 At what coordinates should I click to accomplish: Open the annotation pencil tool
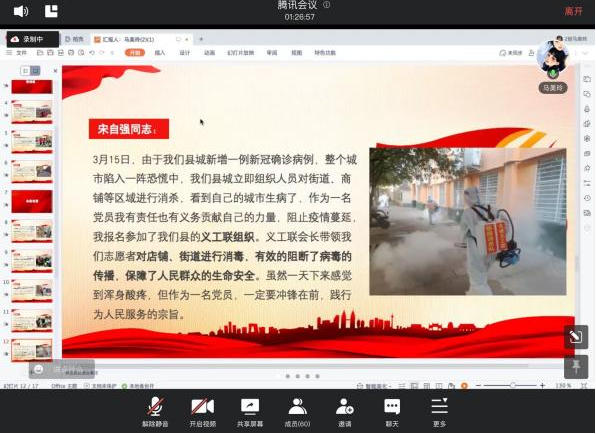[576, 337]
